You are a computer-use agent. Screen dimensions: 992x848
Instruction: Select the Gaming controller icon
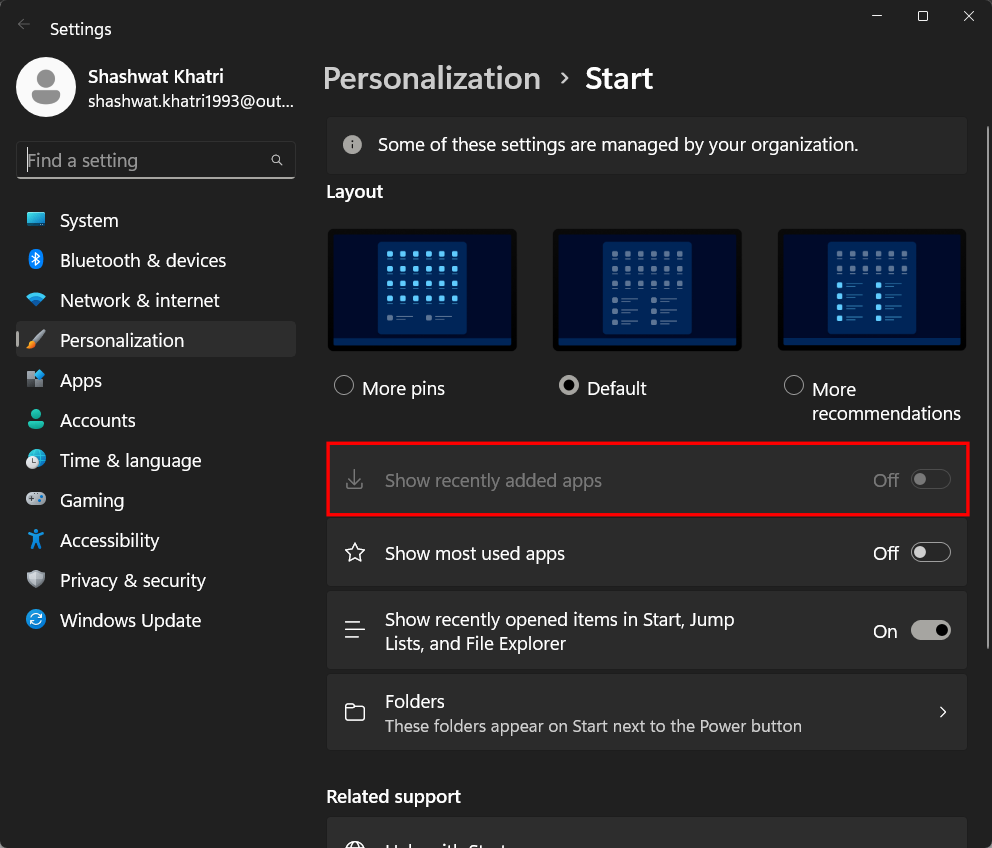click(35, 500)
